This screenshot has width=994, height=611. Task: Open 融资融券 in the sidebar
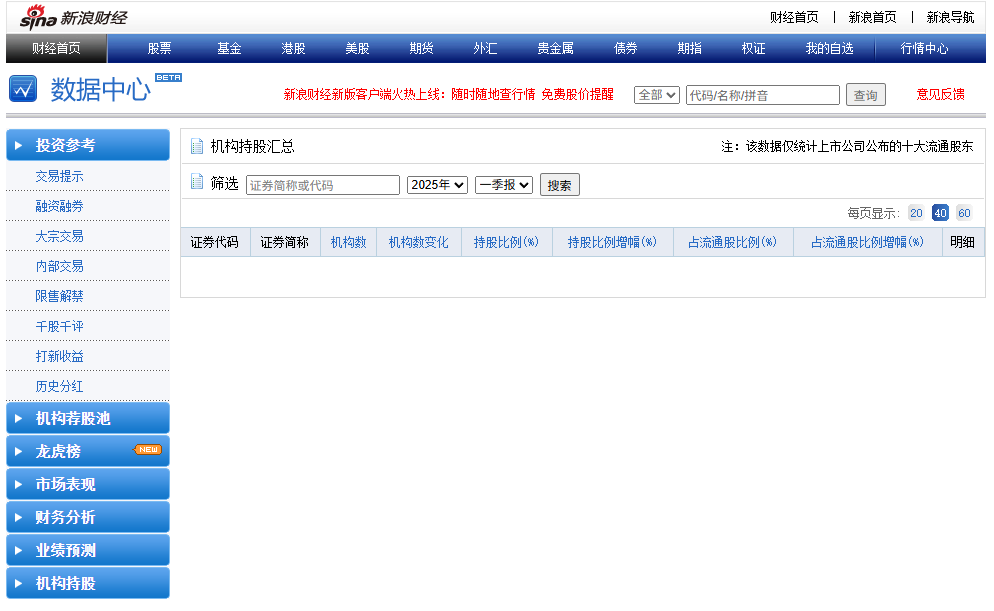(x=59, y=206)
